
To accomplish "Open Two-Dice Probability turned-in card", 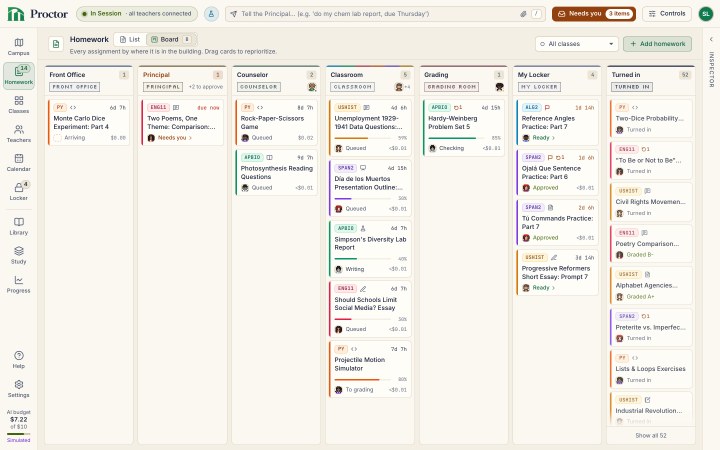I will (x=651, y=118).
